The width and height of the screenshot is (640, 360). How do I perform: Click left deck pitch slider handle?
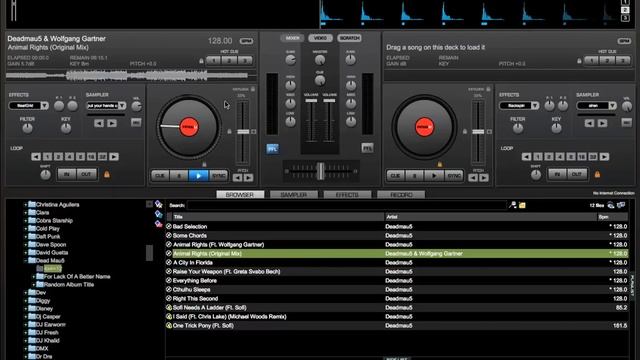[x=243, y=131]
